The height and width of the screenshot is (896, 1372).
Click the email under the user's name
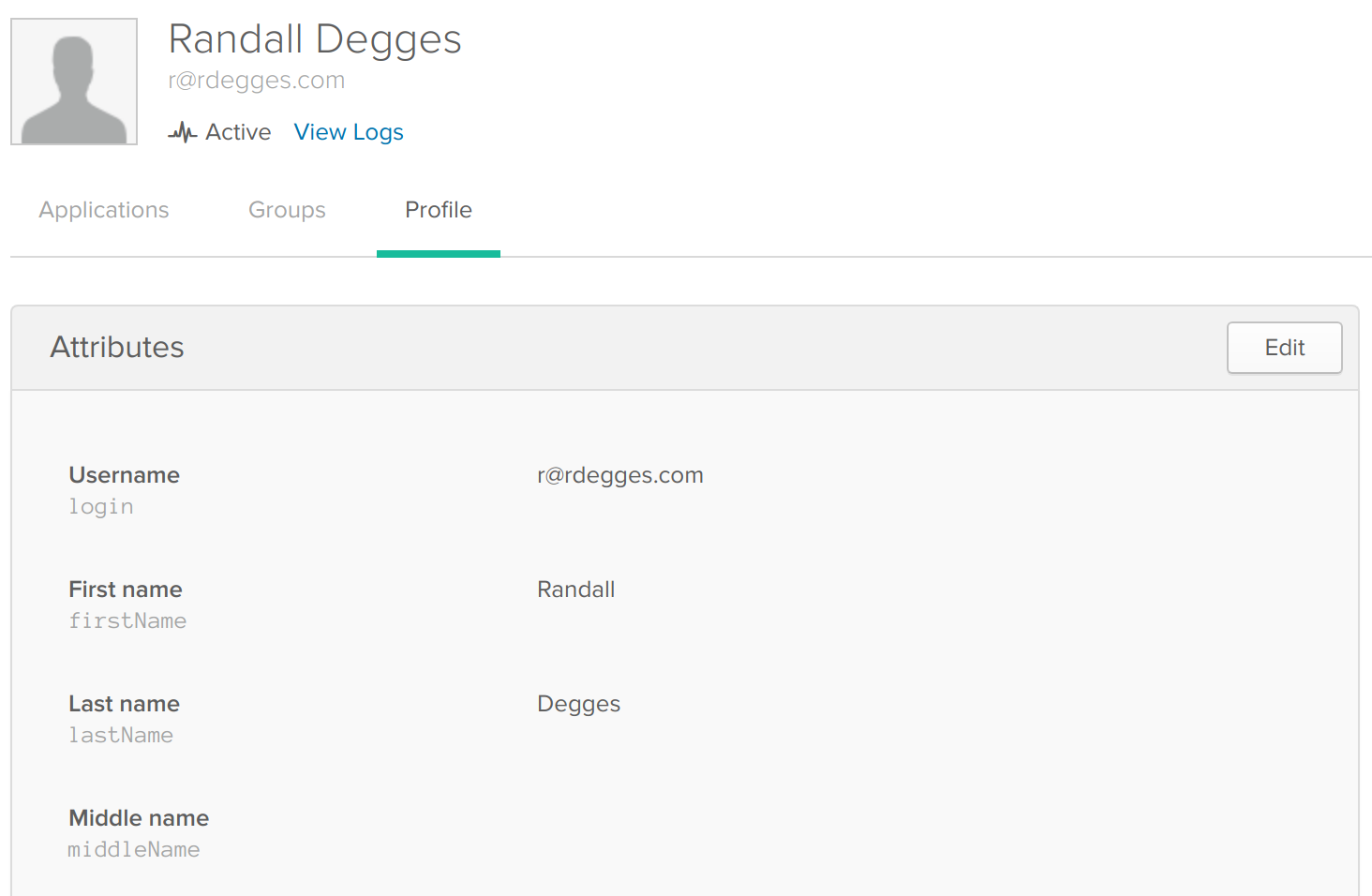[257, 81]
